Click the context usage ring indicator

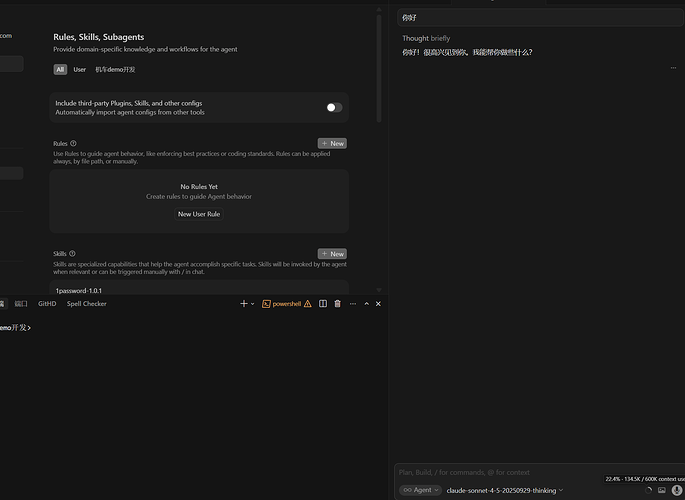coord(648,490)
